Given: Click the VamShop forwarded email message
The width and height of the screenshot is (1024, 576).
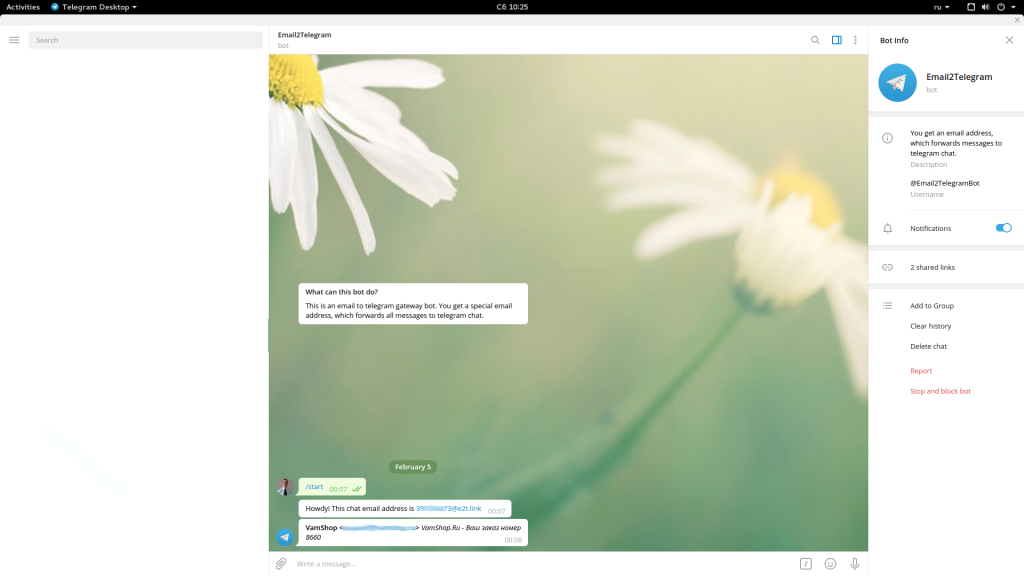Looking at the screenshot, I should [413, 532].
